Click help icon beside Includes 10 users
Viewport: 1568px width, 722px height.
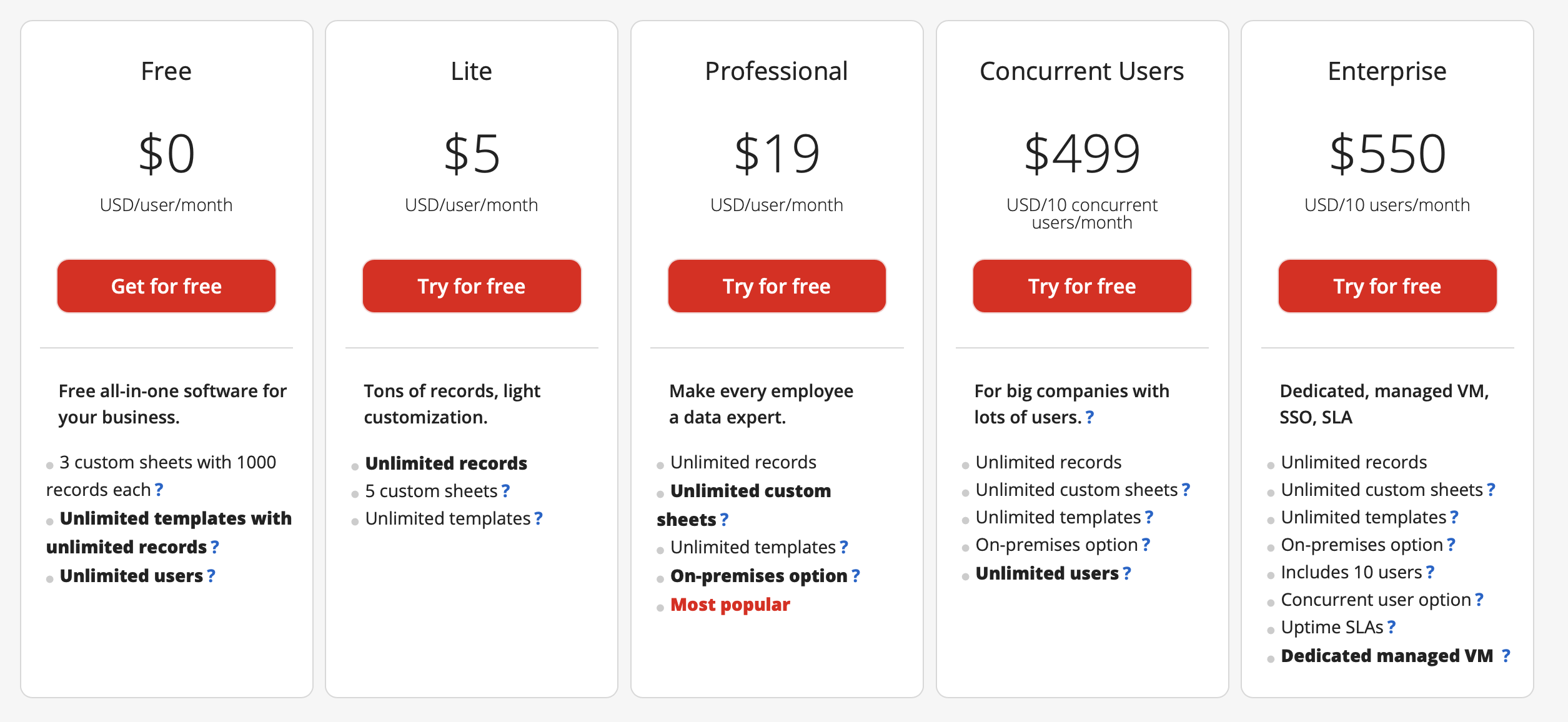pyautogui.click(x=1430, y=572)
